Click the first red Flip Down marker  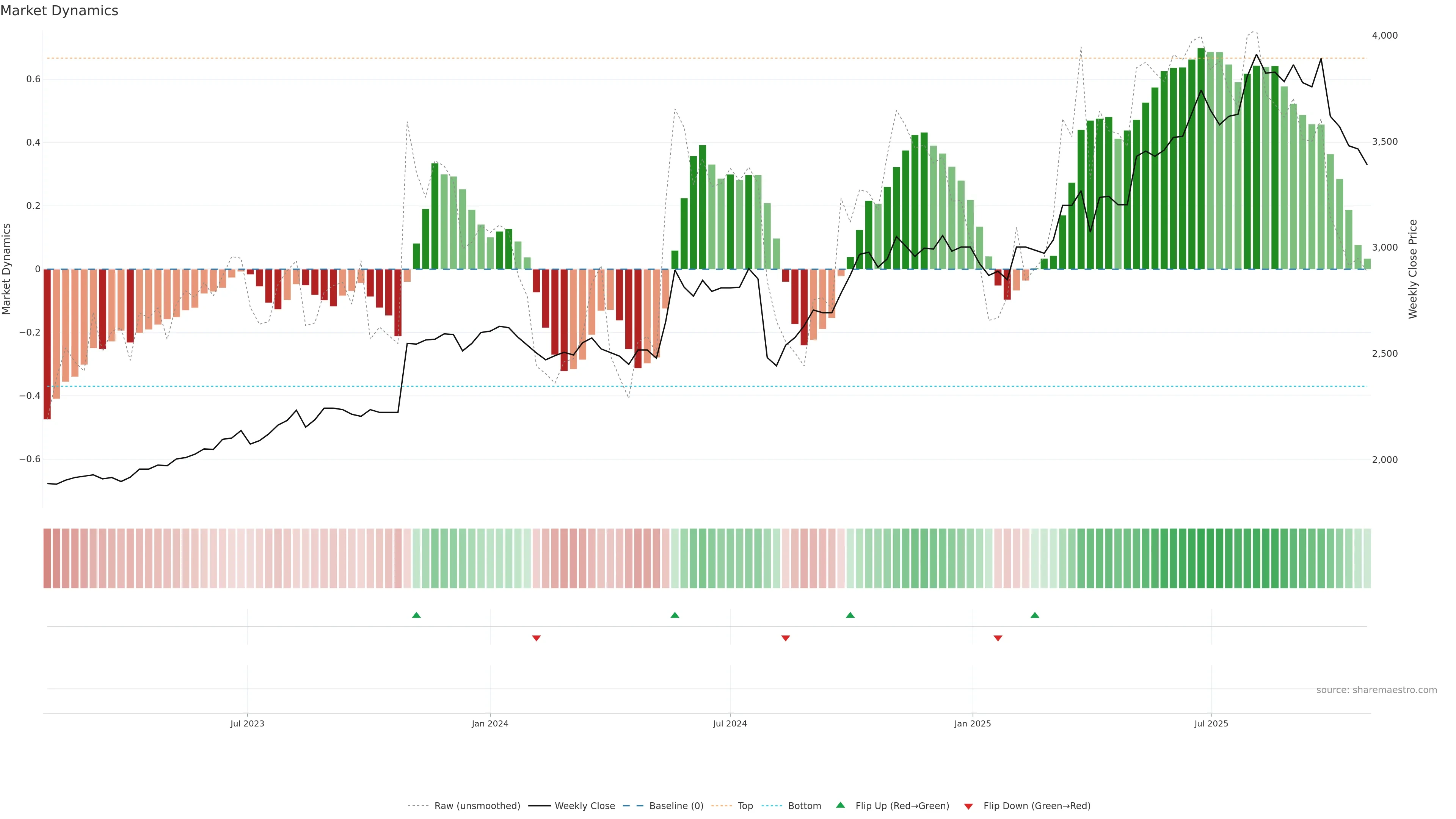(x=537, y=638)
